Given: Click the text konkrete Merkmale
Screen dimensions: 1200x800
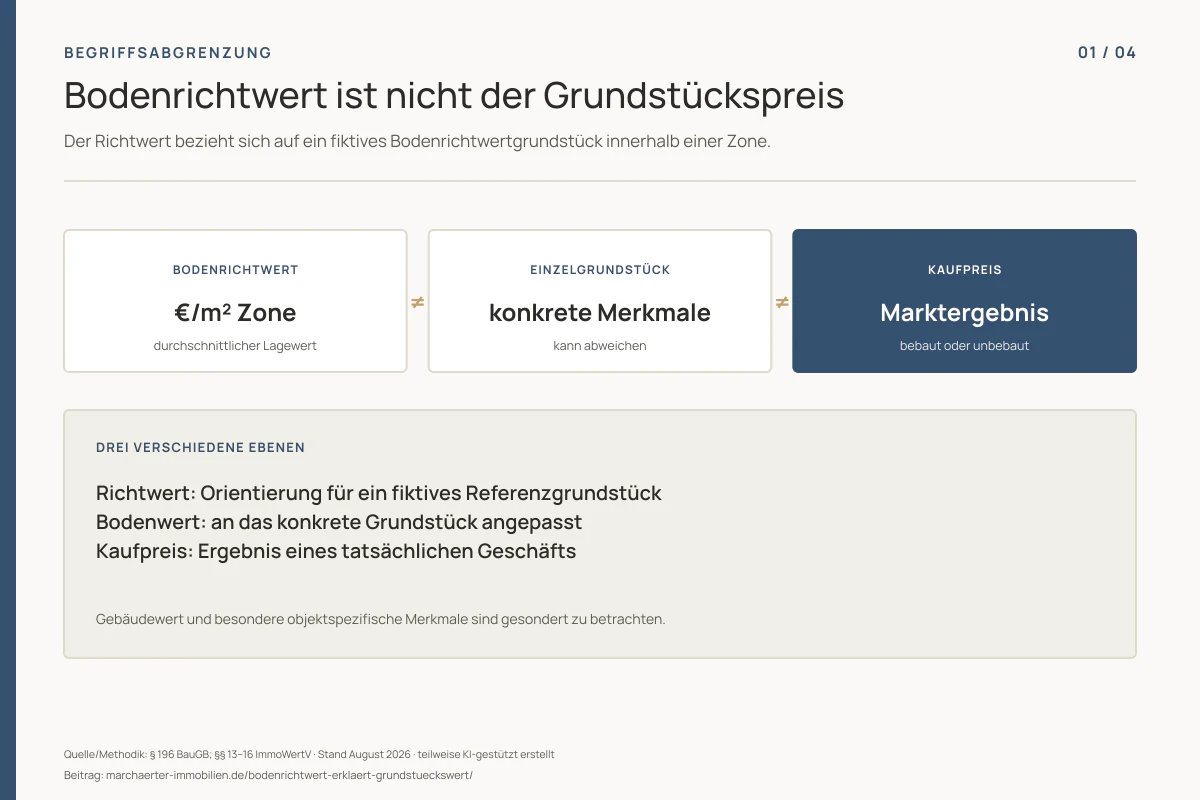Looking at the screenshot, I should tap(600, 313).
